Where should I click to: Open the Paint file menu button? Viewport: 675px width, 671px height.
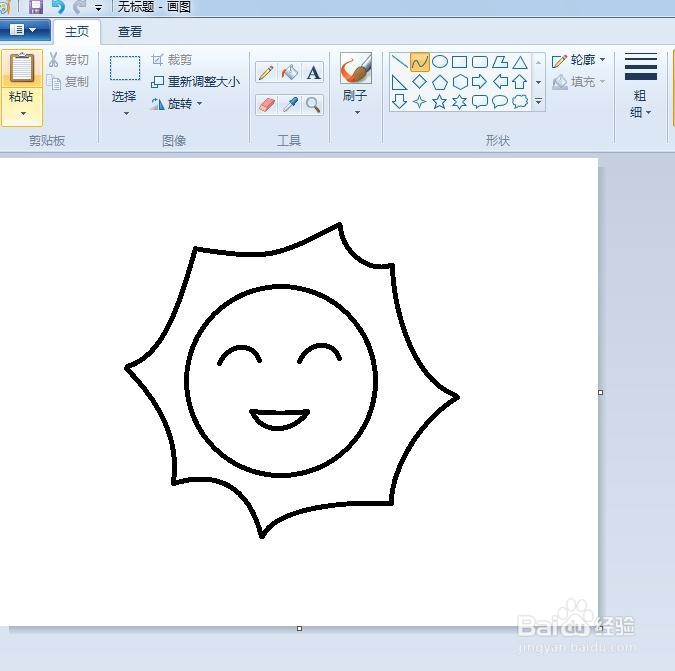pos(24,30)
